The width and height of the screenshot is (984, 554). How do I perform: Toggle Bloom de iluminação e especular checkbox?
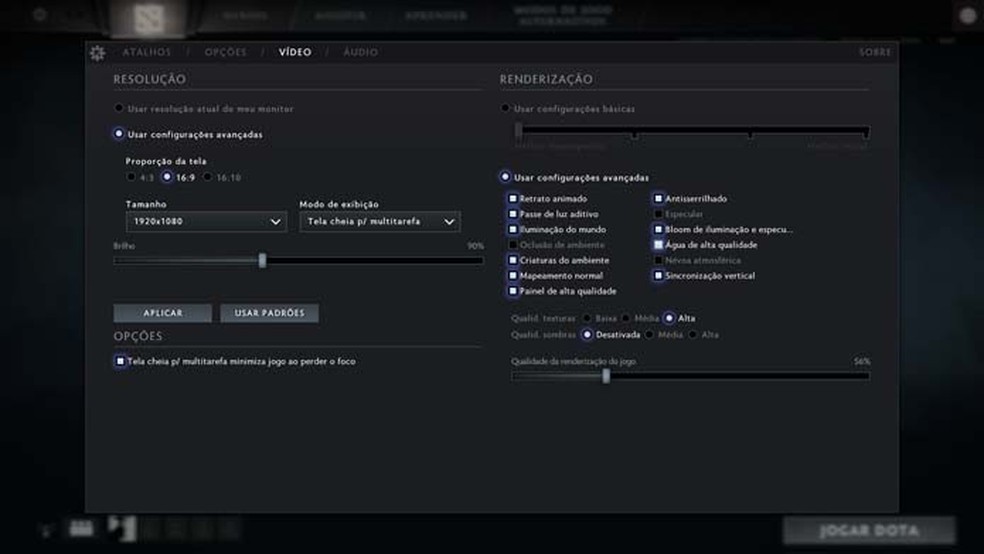click(658, 229)
